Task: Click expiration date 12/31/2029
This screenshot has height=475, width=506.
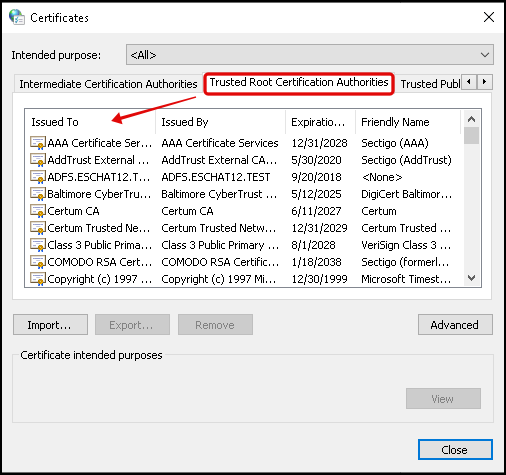Action: tap(319, 228)
